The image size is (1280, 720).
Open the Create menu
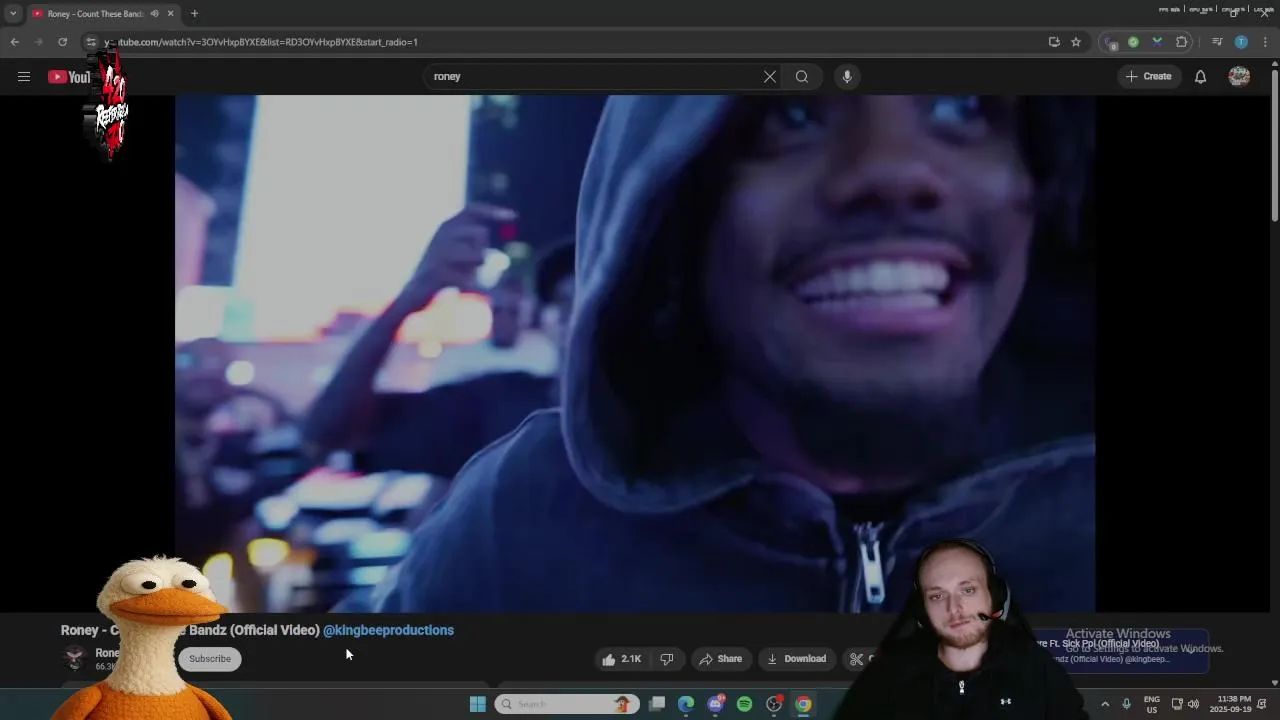(1149, 76)
